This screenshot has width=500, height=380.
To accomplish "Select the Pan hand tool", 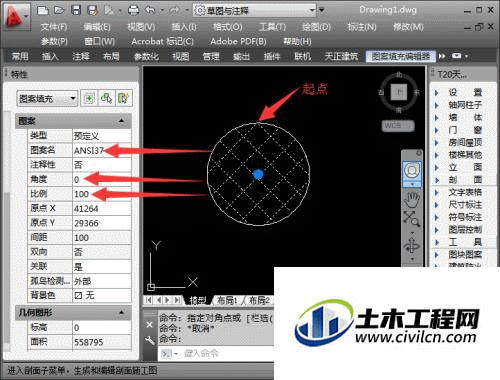I will [412, 200].
